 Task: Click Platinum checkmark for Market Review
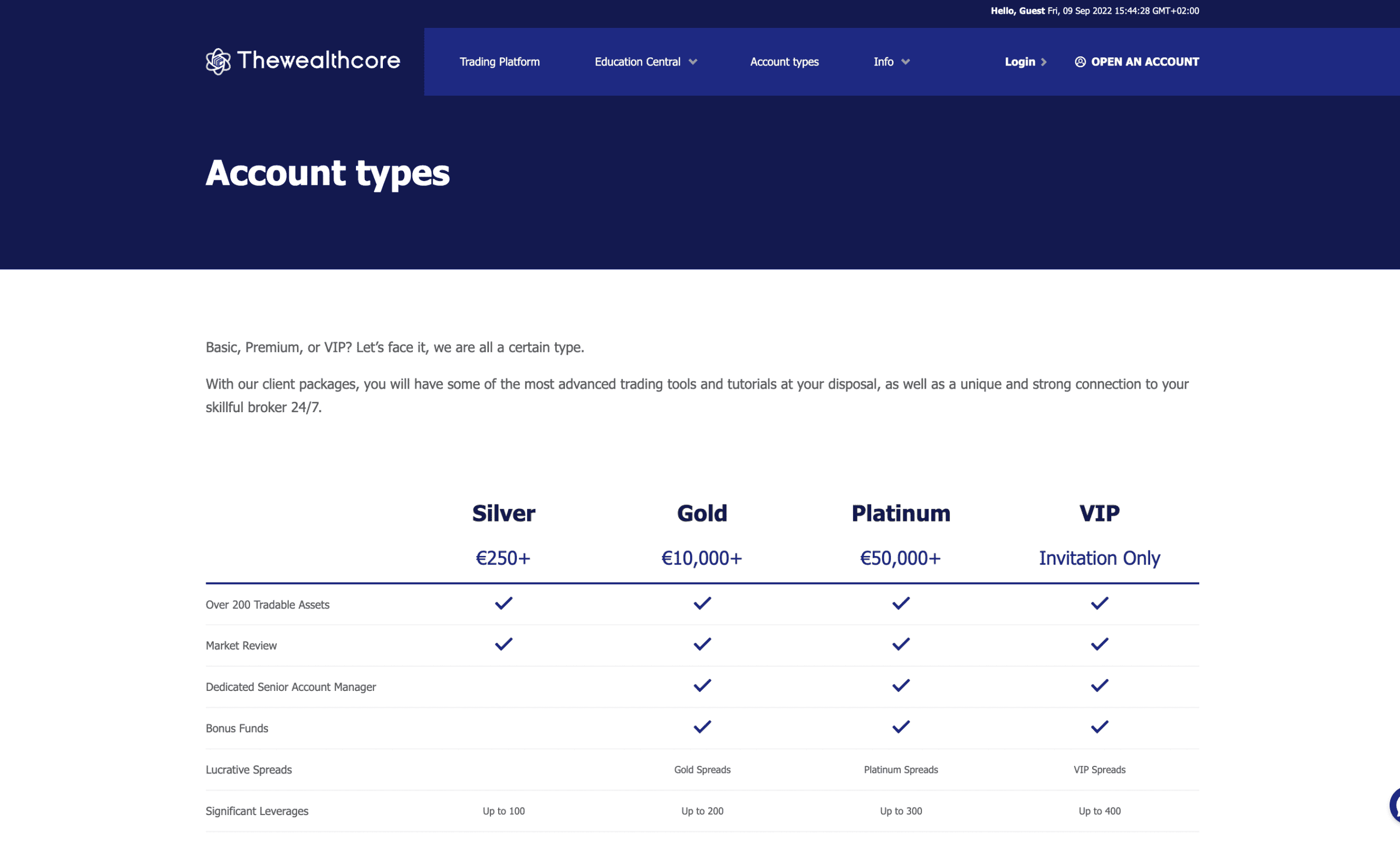[901, 644]
